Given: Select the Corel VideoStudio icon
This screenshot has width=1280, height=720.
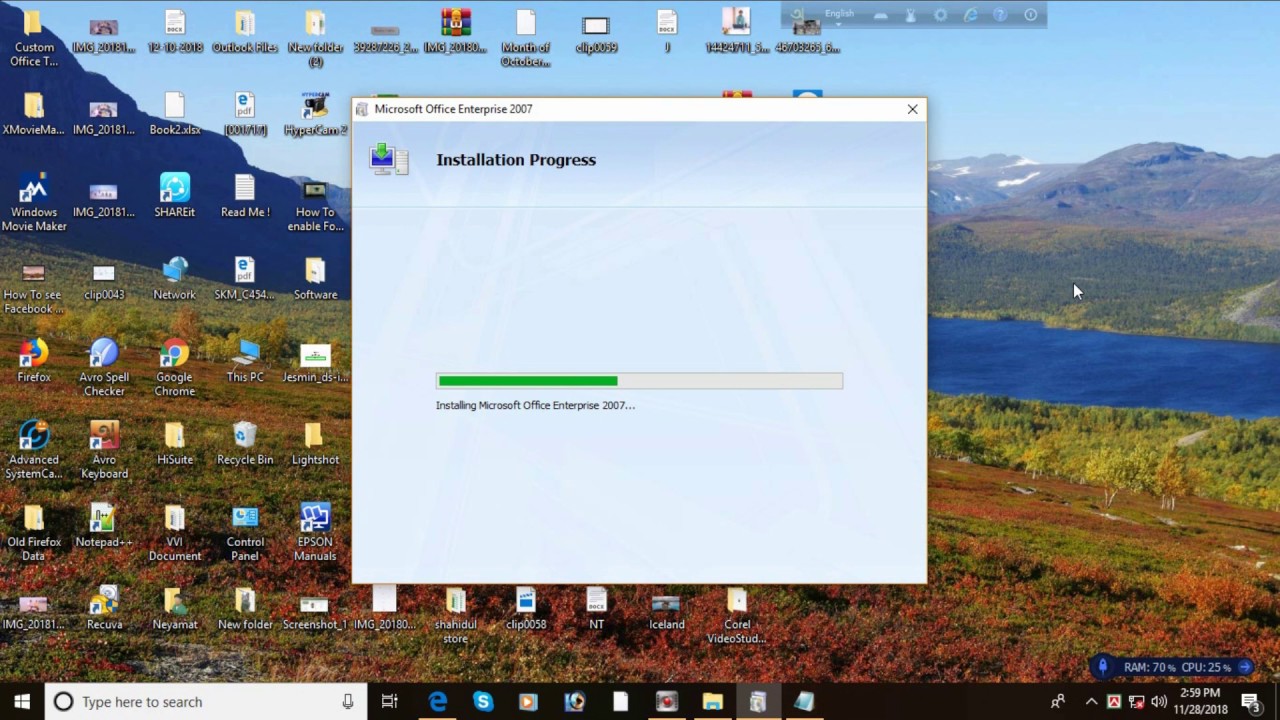Looking at the screenshot, I should 737,615.
